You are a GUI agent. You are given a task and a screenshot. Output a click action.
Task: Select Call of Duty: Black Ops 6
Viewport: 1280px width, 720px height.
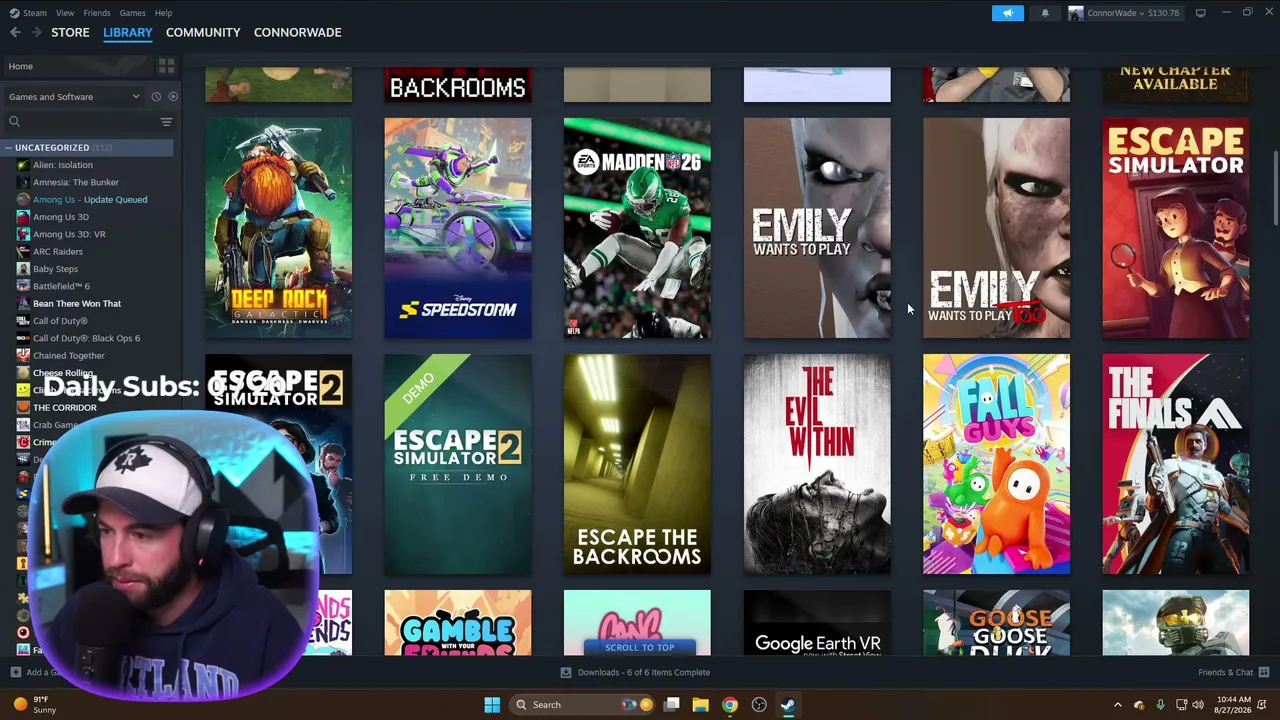87,338
